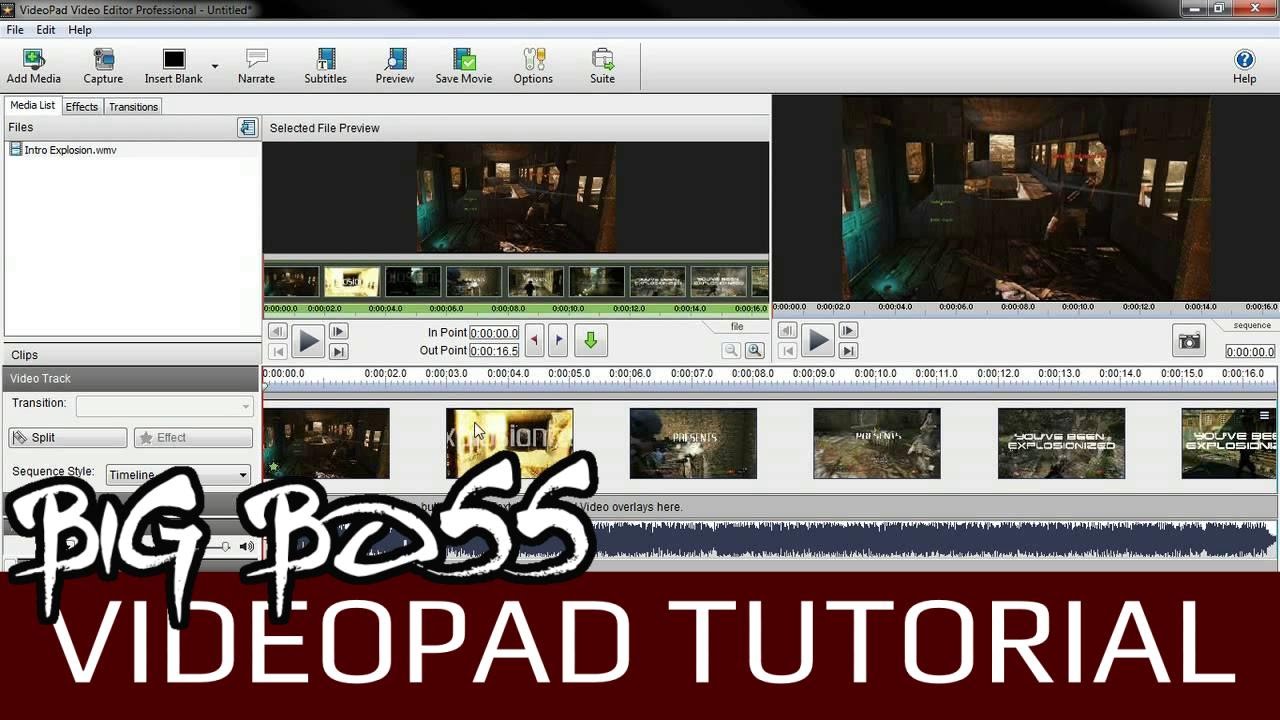Open the Edit menu
Image resolution: width=1280 pixels, height=720 pixels.
pyautogui.click(x=46, y=30)
